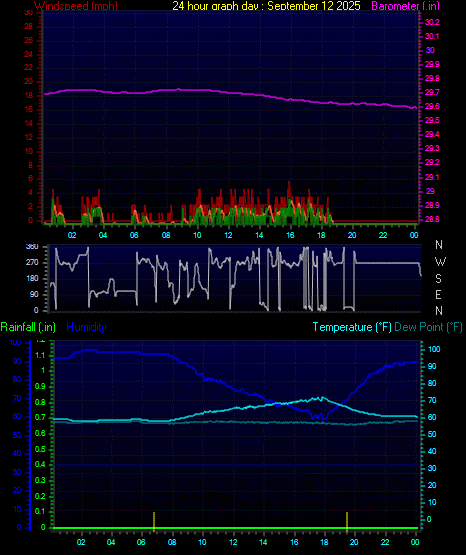Screen dimensions: 466x555
Task: Click the E compass direction label
Action: point(438,294)
